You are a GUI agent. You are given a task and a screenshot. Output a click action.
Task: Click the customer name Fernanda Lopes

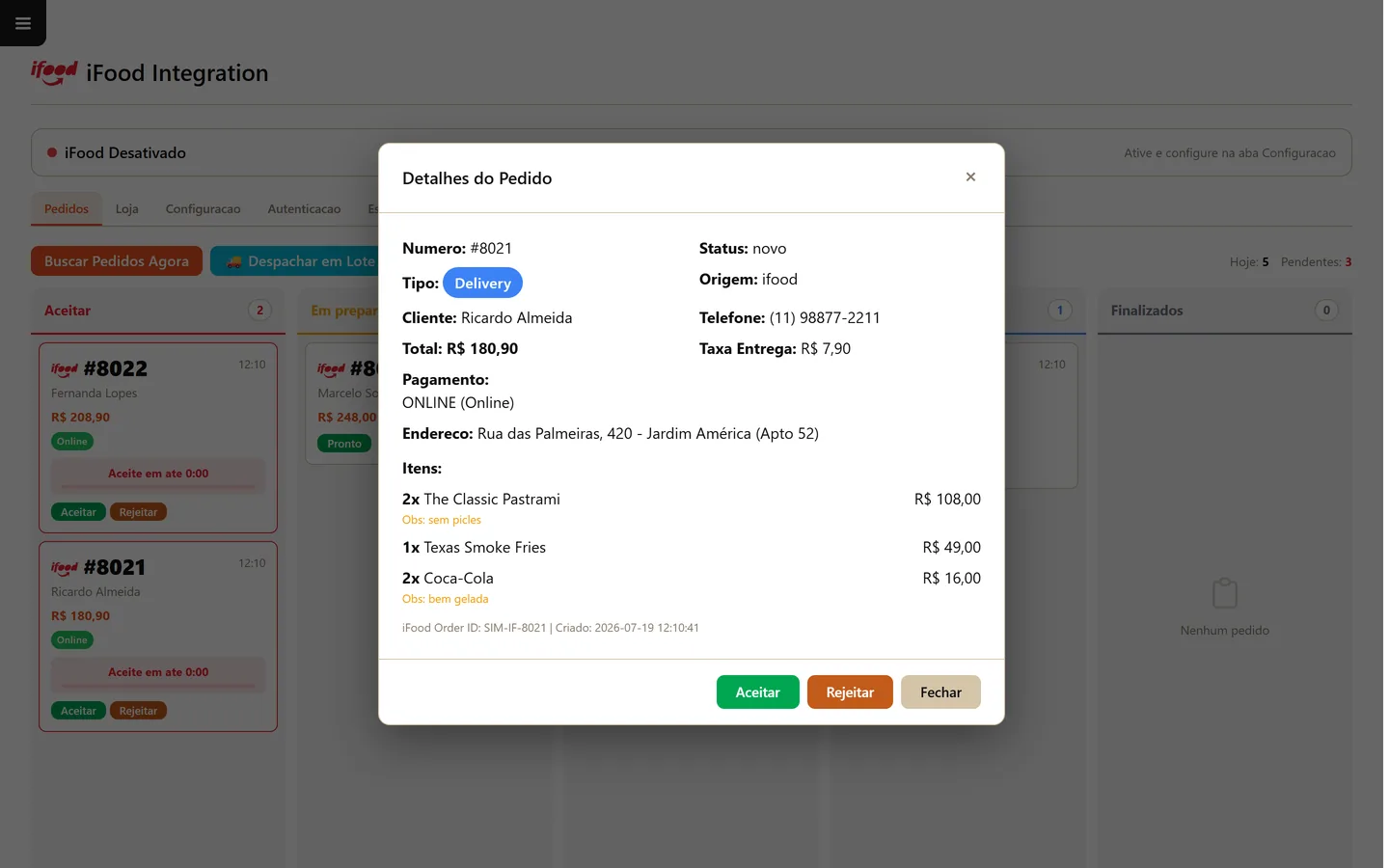pos(95,393)
